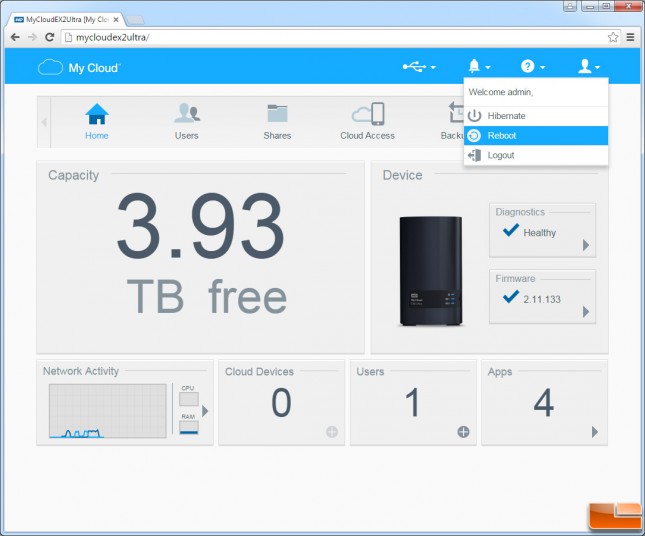Open the Cloud Access tab
645x536 pixels.
click(x=367, y=122)
